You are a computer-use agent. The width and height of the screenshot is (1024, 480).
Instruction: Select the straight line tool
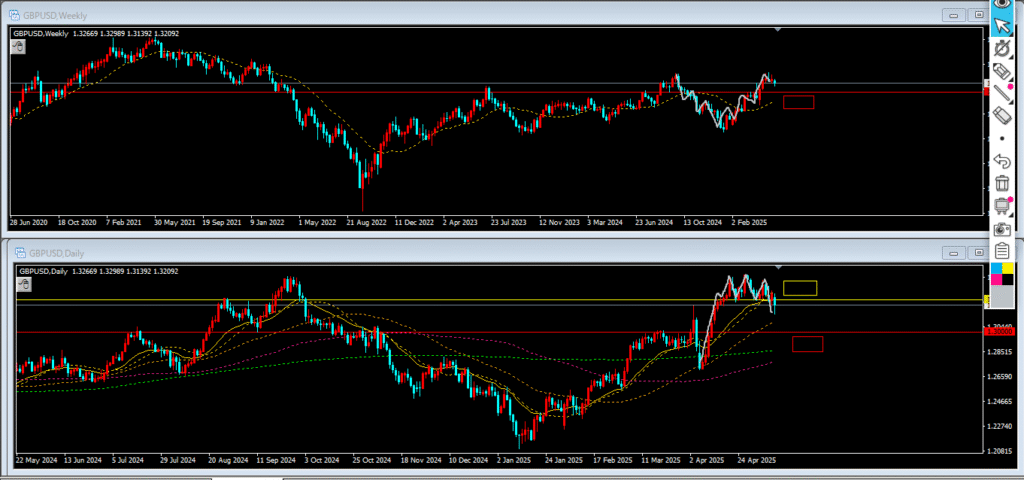click(1002, 93)
